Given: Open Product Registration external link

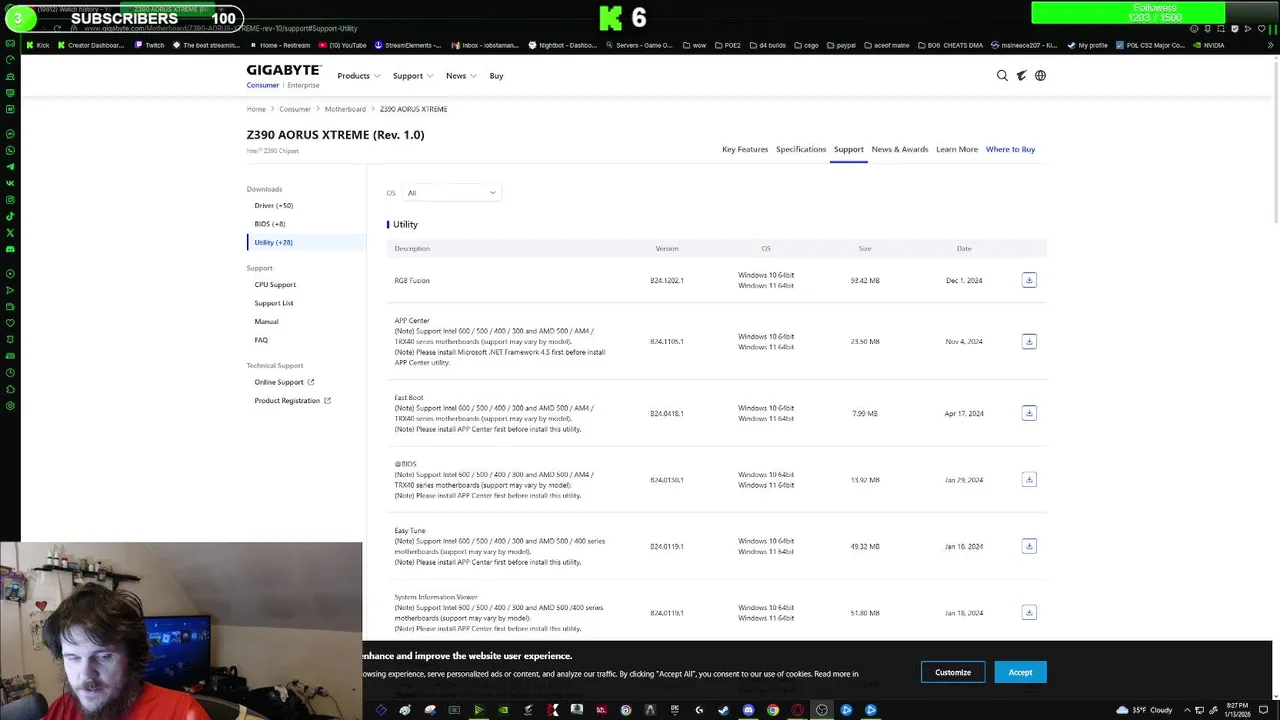Looking at the screenshot, I should pyautogui.click(x=292, y=400).
